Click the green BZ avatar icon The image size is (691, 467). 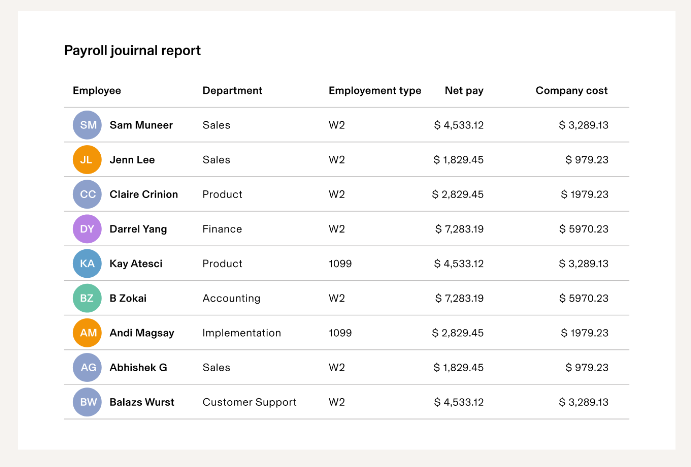(88, 298)
